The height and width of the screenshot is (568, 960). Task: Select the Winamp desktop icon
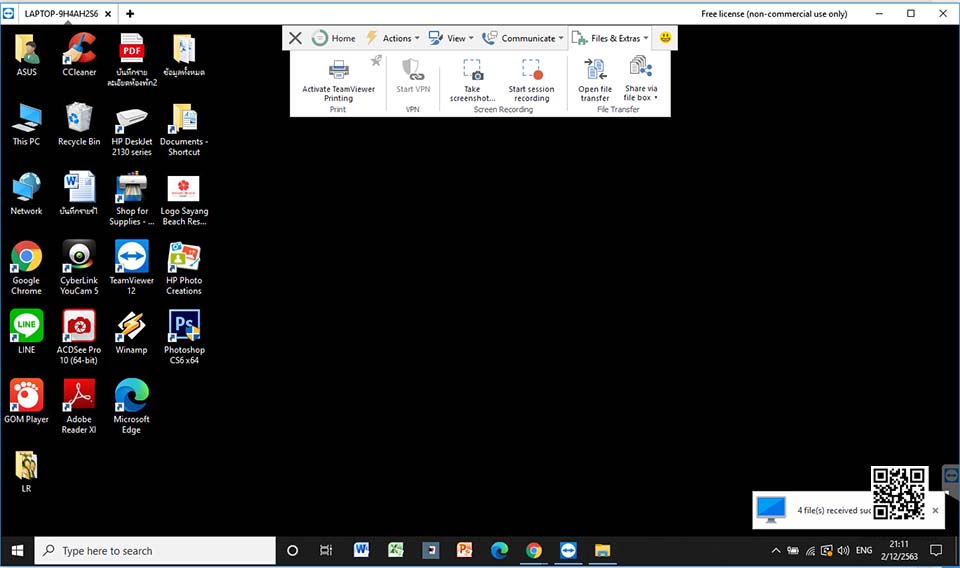pos(132,332)
